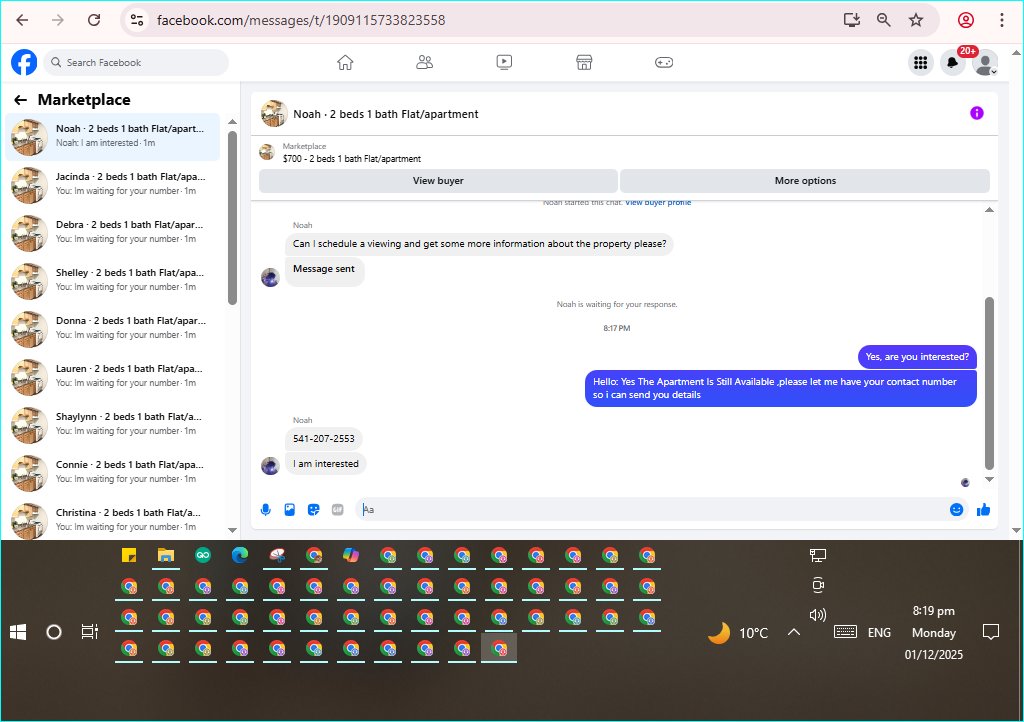Open Connie conversation in chat list

click(112, 473)
